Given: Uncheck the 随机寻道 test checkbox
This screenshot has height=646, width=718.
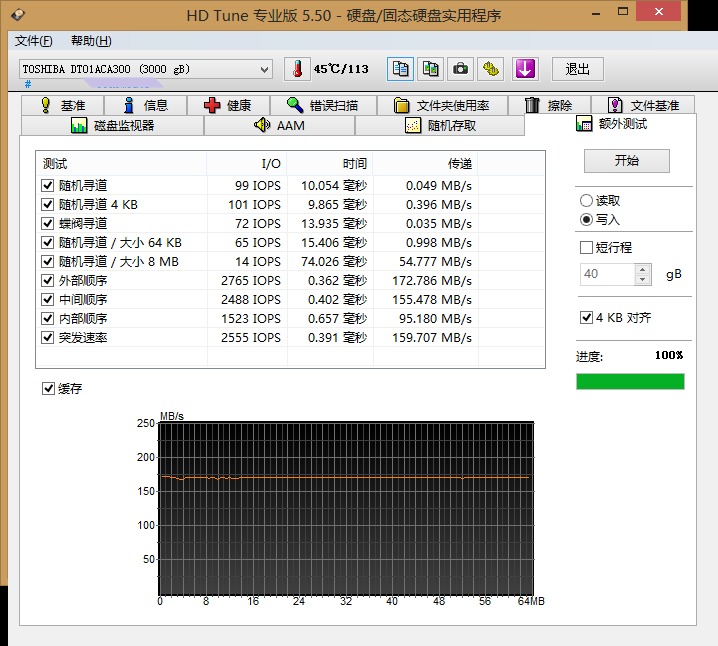Looking at the screenshot, I should 48,185.
